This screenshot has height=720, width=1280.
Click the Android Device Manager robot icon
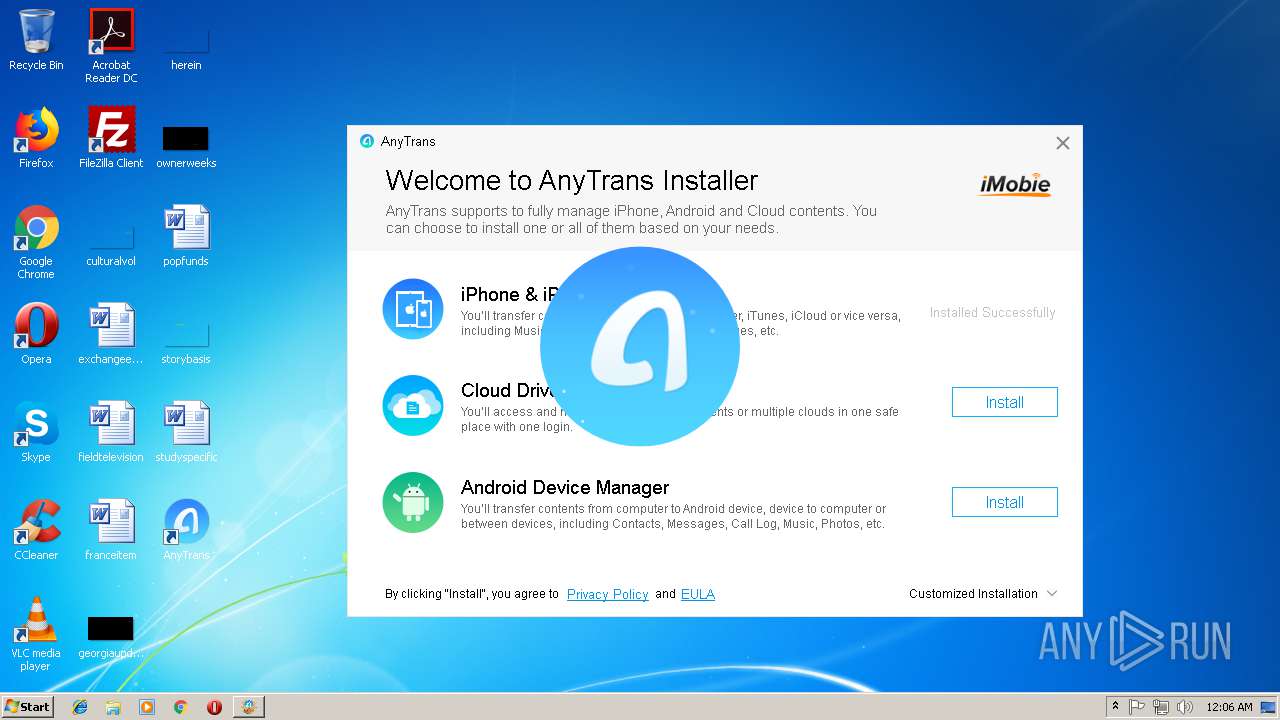click(413, 502)
